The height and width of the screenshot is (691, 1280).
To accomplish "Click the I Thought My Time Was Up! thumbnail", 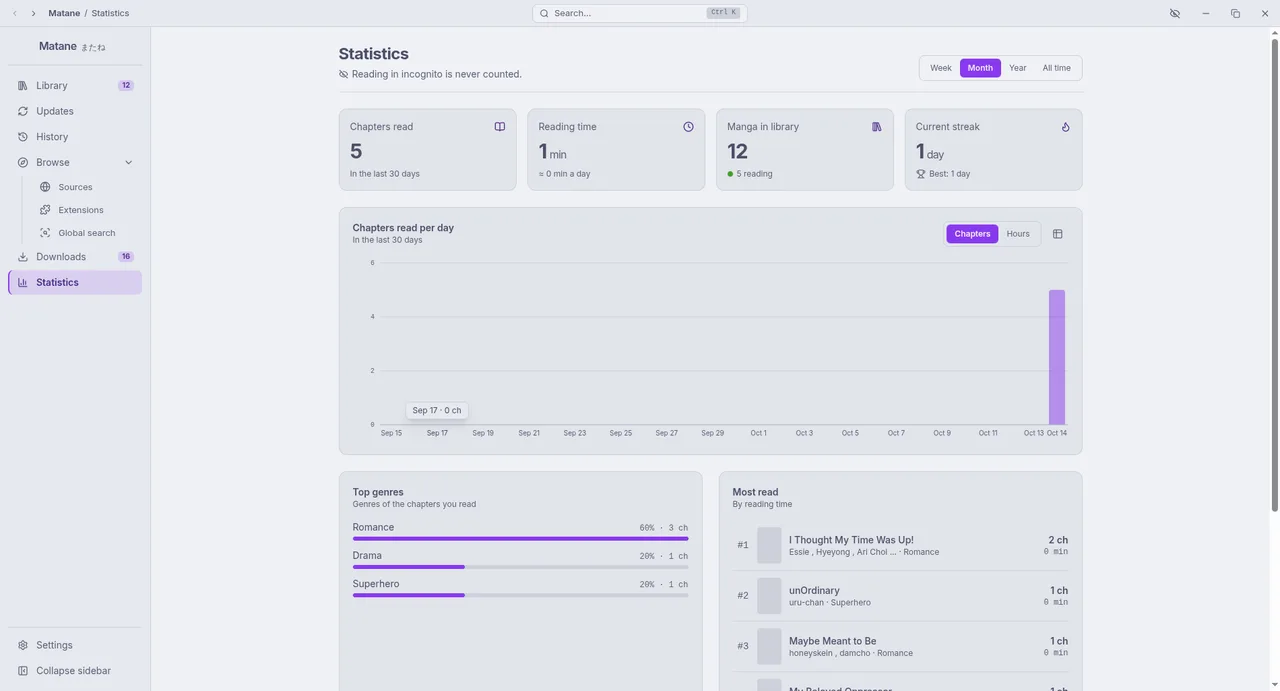I will (x=769, y=546).
